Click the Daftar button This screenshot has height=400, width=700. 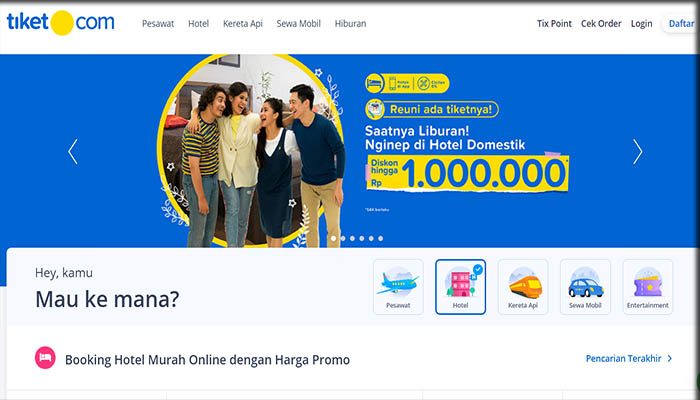coord(680,24)
